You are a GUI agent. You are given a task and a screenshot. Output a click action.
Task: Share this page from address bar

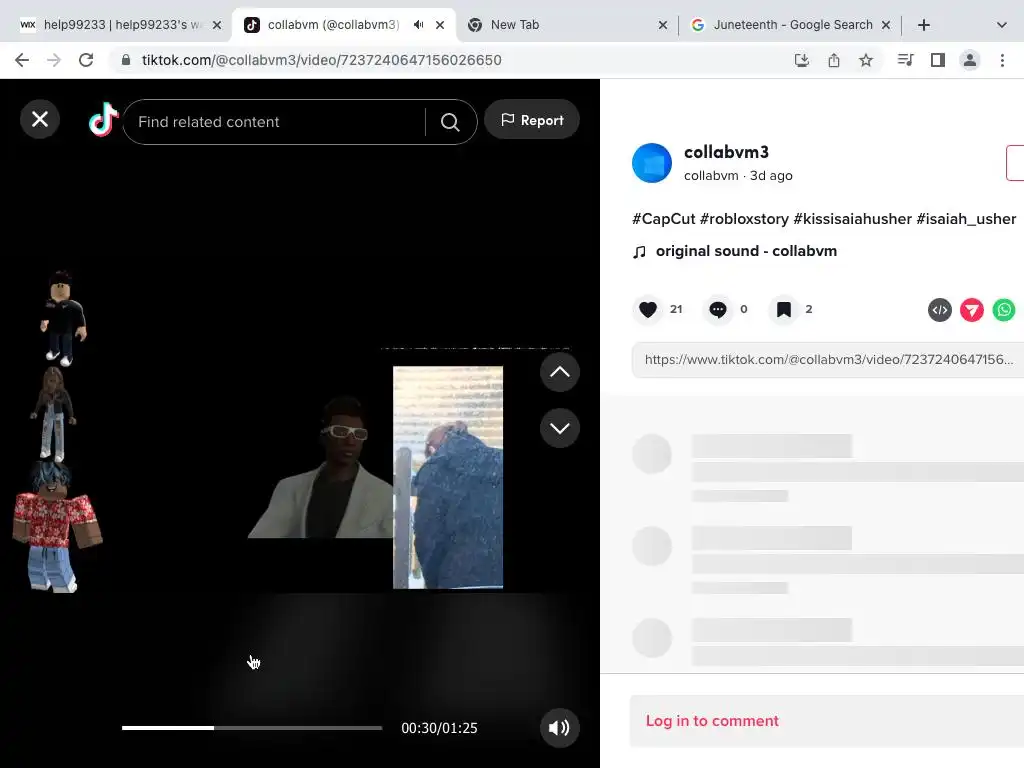(x=834, y=60)
